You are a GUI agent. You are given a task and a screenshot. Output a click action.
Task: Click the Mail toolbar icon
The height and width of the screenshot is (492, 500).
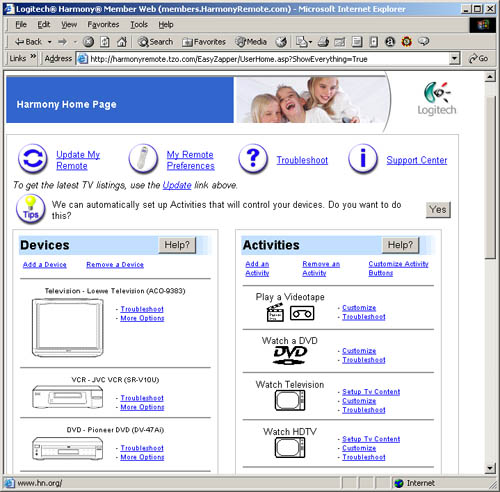(302, 42)
